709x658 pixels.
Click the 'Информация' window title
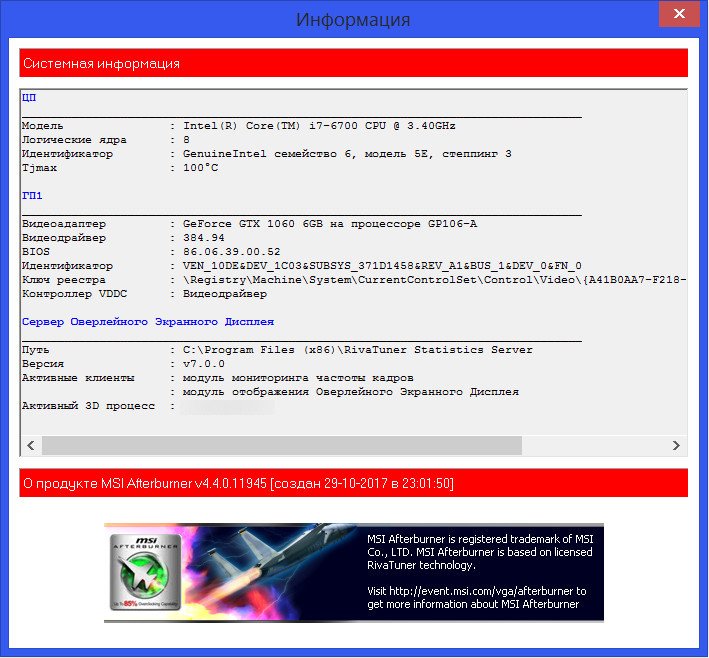[353, 19]
